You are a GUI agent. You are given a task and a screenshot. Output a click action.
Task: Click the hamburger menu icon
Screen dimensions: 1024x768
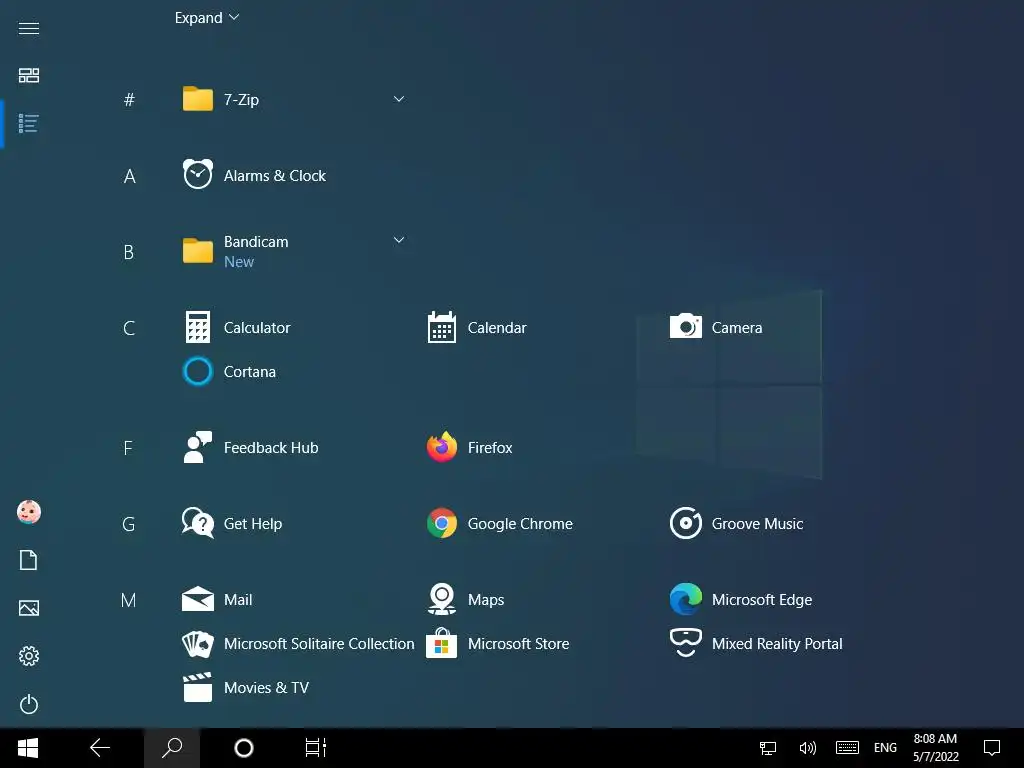tap(29, 28)
